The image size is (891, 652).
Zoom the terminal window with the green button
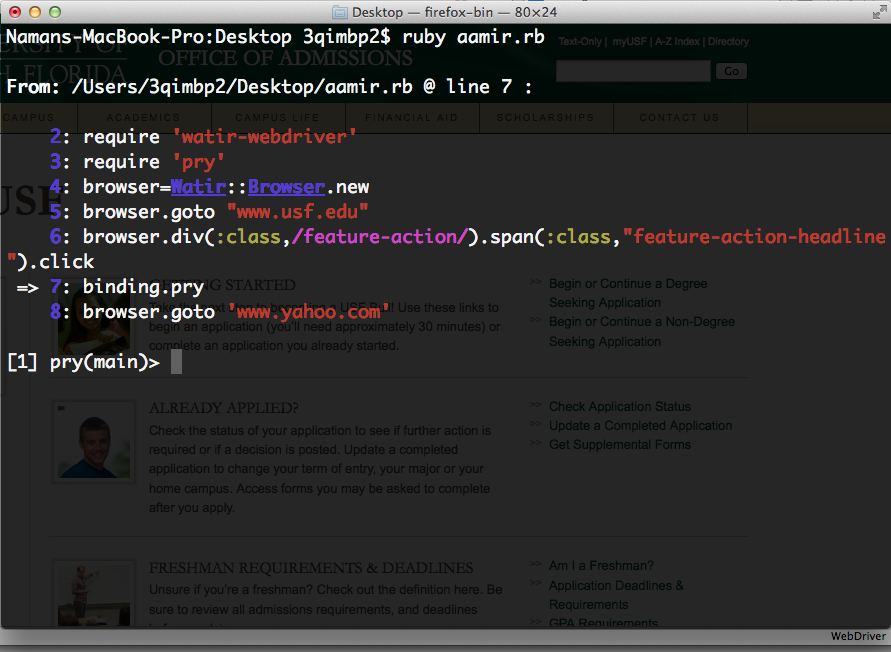(55, 12)
